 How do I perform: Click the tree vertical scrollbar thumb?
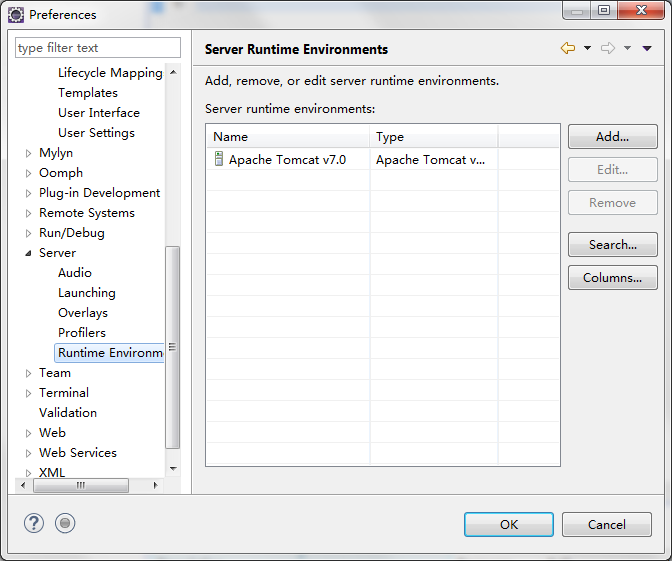coord(172,348)
